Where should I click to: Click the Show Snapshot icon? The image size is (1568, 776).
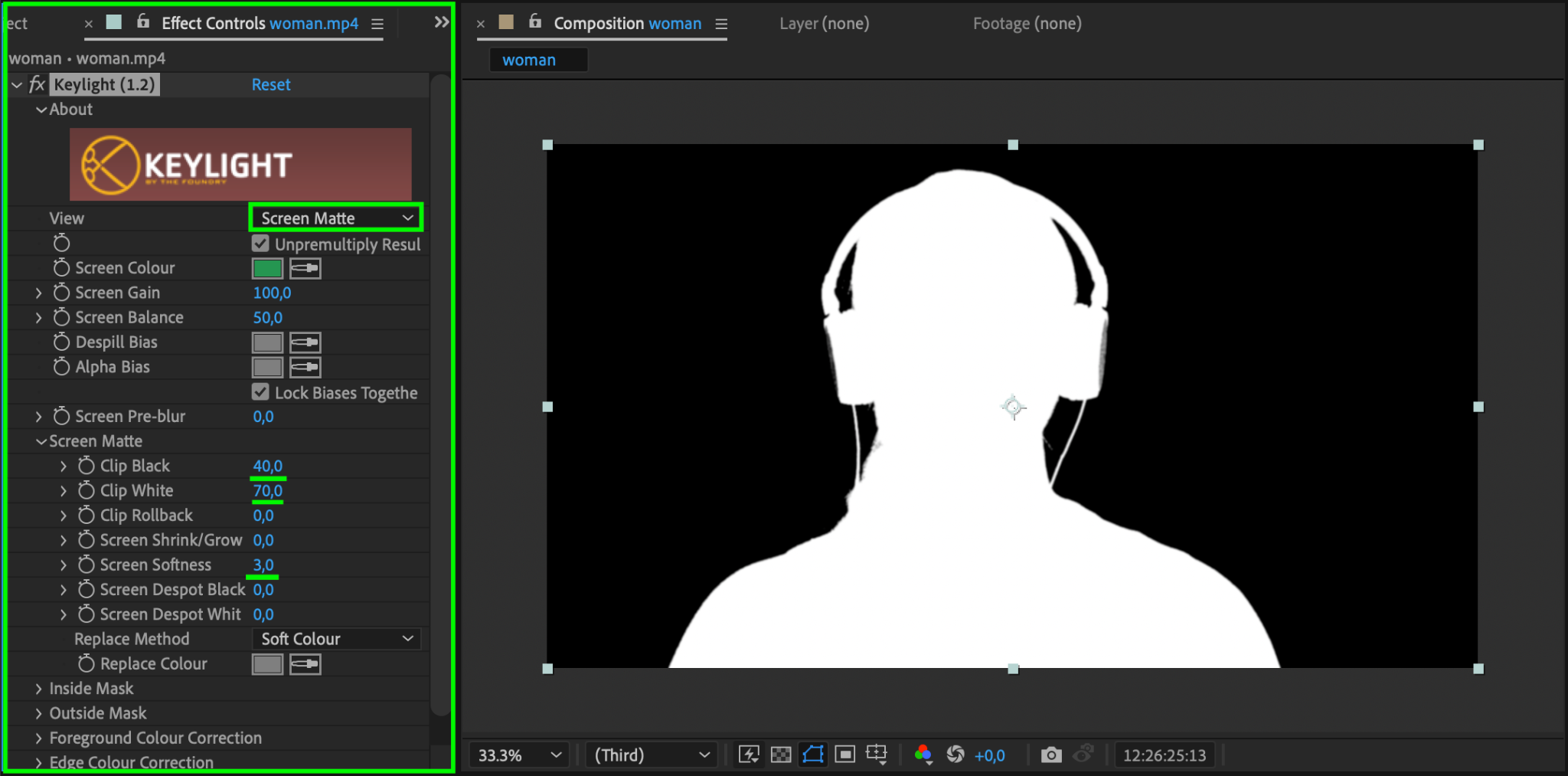pyautogui.click(x=1083, y=754)
